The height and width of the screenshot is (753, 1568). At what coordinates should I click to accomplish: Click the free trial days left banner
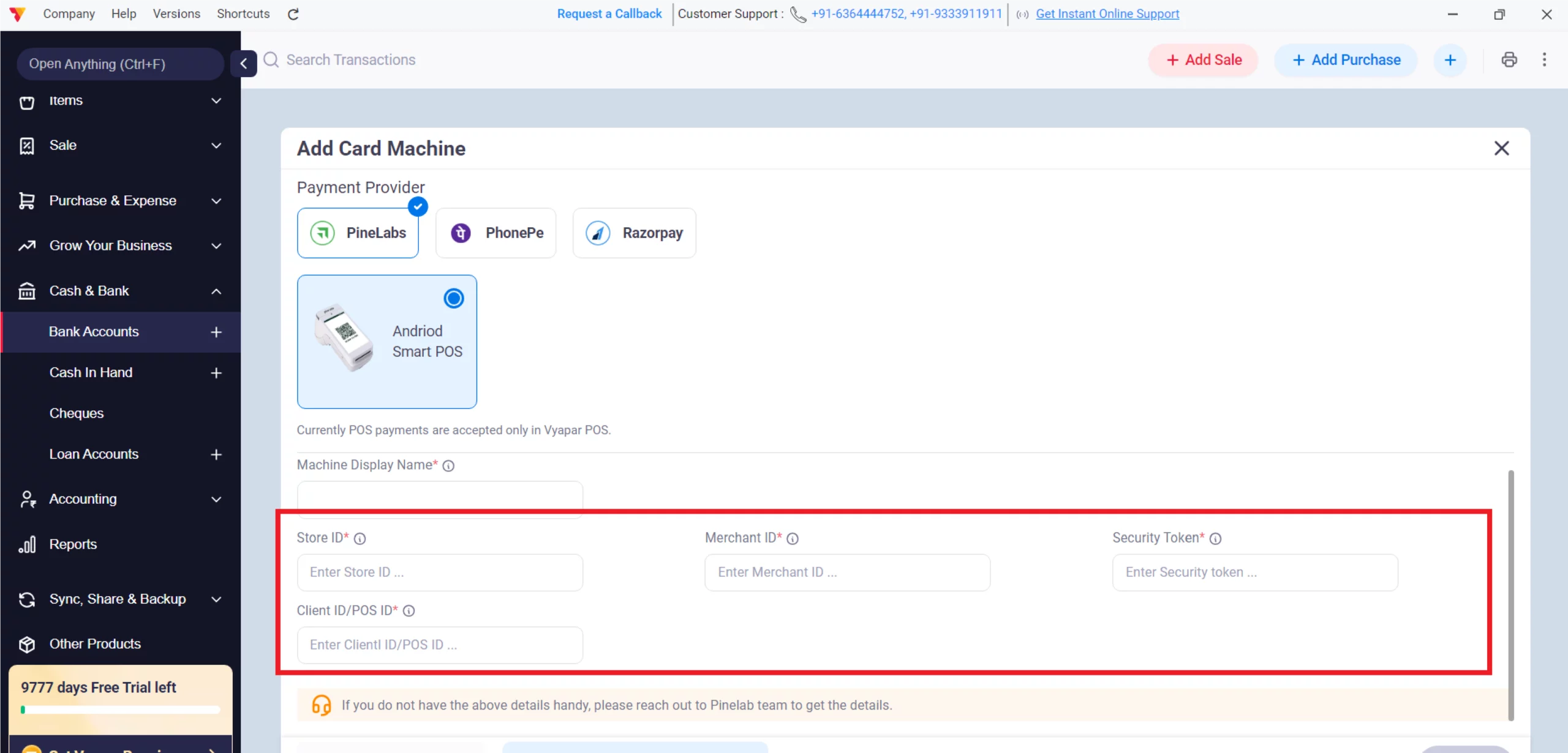(121, 700)
